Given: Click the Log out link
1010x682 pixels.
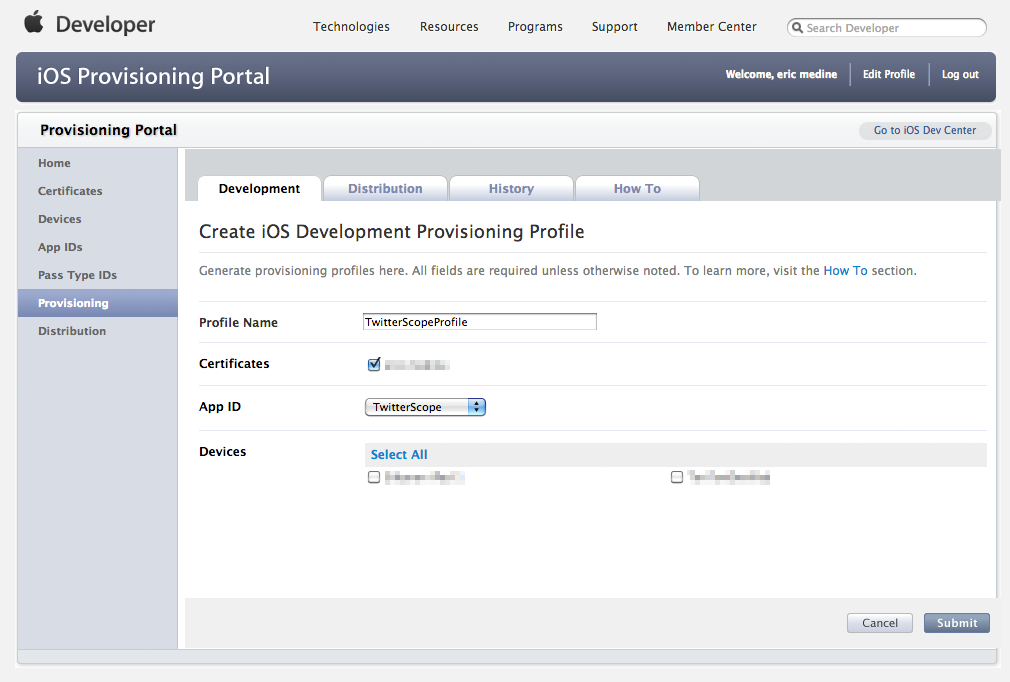Looking at the screenshot, I should coord(960,74).
